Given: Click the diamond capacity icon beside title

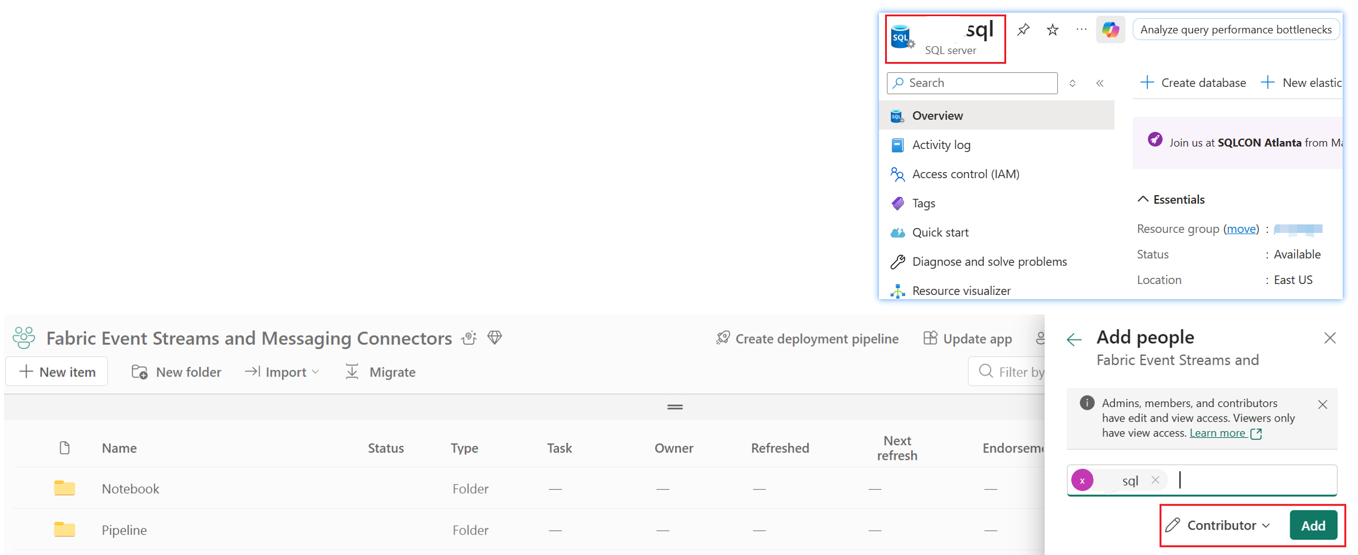Looking at the screenshot, I should point(495,338).
